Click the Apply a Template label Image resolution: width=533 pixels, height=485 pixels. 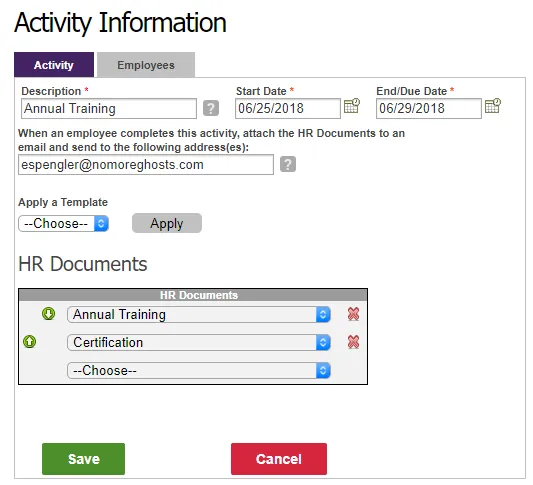[63, 202]
